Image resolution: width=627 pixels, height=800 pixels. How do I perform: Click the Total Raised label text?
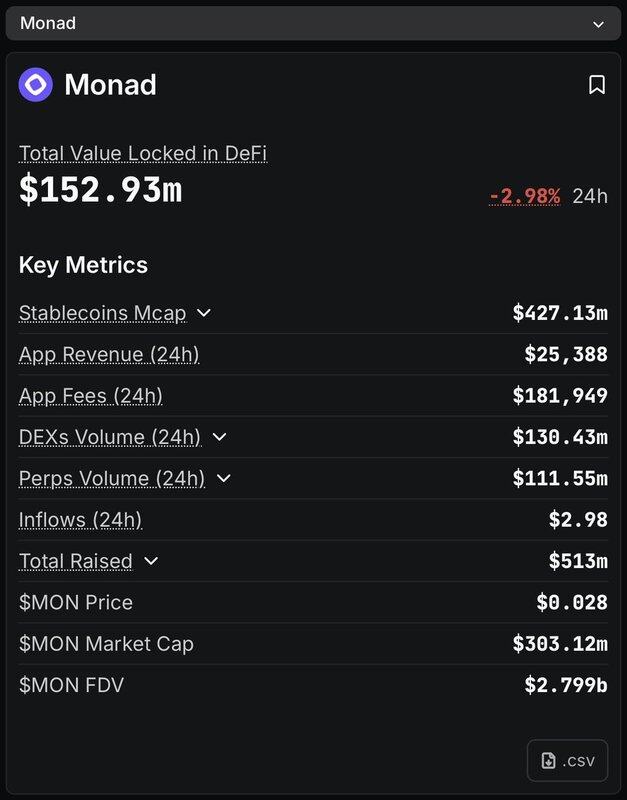click(x=75, y=561)
